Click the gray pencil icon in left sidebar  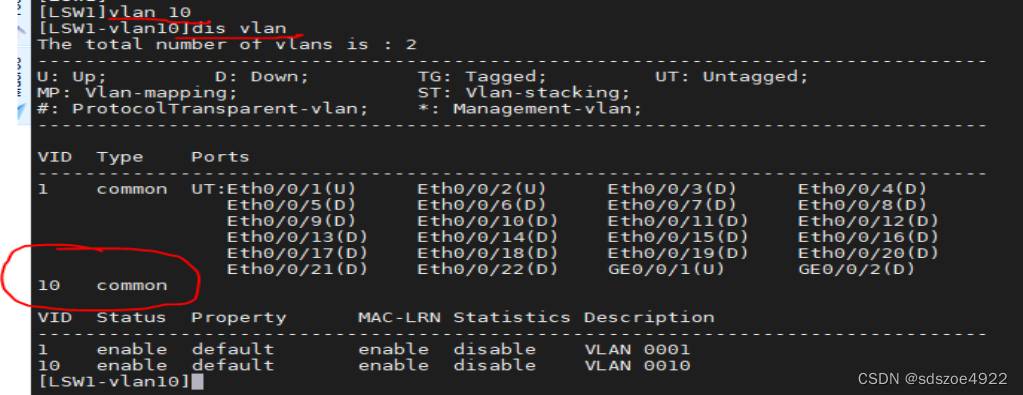tap(23, 31)
